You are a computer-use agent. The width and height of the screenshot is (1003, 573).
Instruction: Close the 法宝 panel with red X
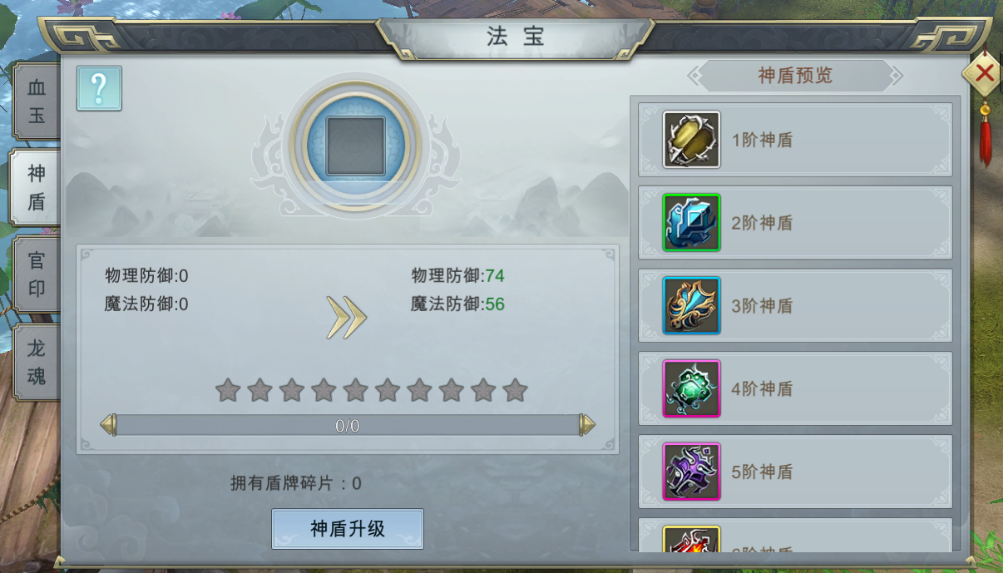tap(984, 73)
